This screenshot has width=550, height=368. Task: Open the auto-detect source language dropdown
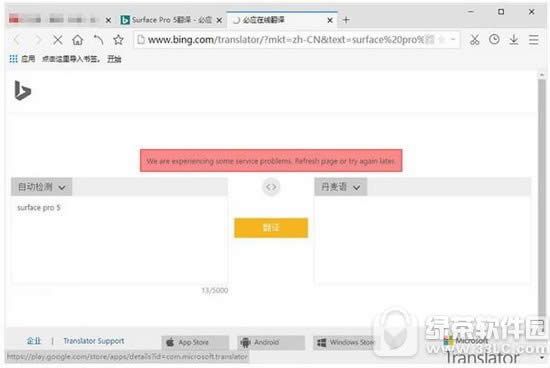[41, 187]
